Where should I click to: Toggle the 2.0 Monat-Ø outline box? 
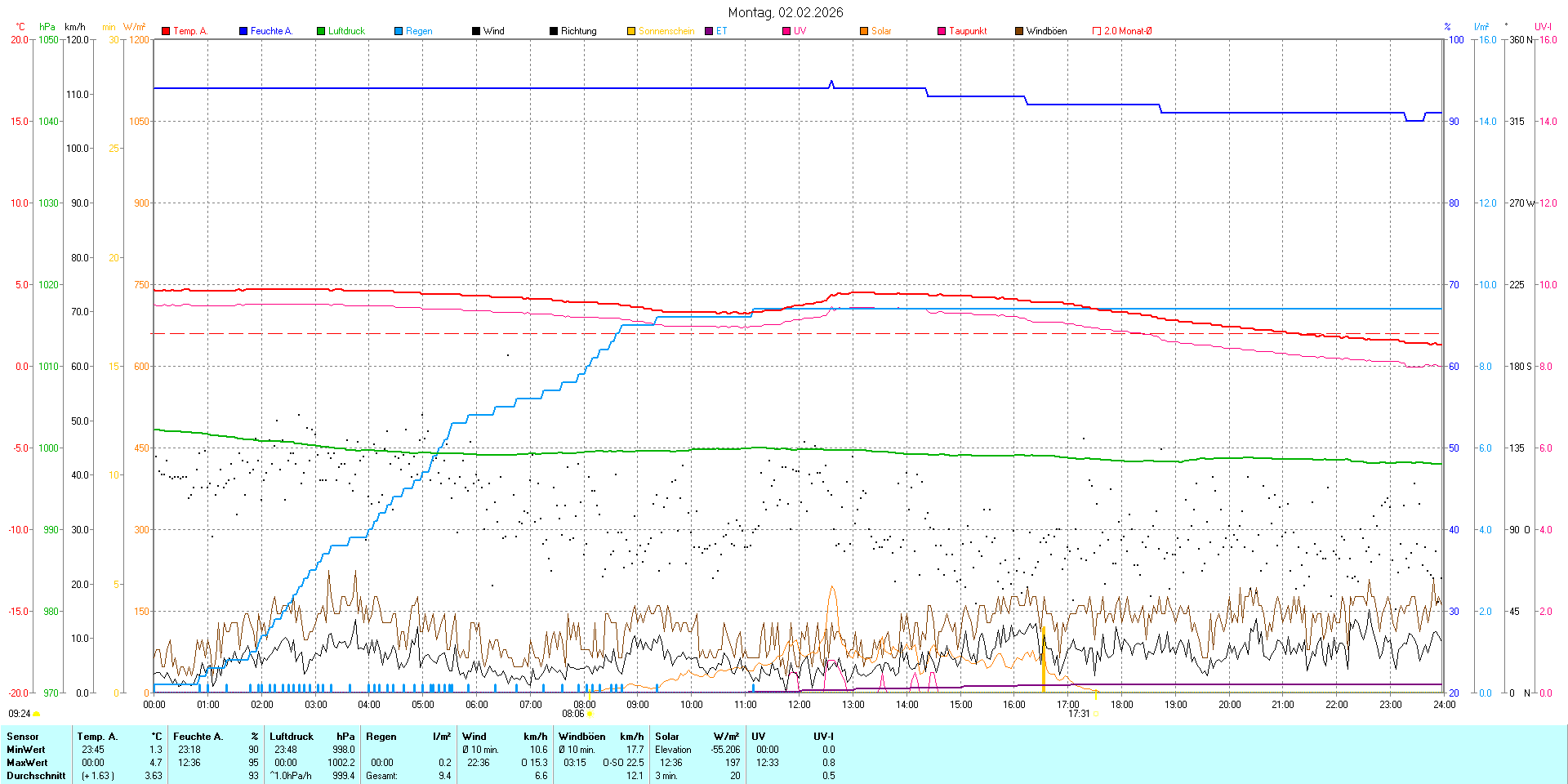(1097, 31)
